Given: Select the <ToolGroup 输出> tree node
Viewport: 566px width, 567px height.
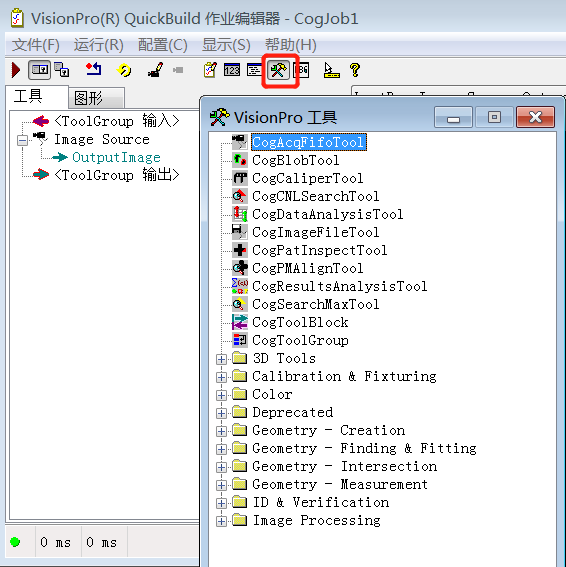Looking at the screenshot, I should [x=117, y=175].
